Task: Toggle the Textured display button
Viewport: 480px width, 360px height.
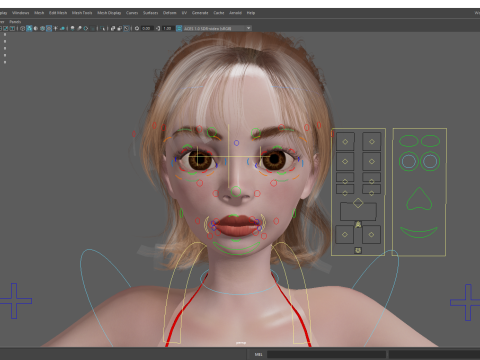Action: [x=49, y=28]
